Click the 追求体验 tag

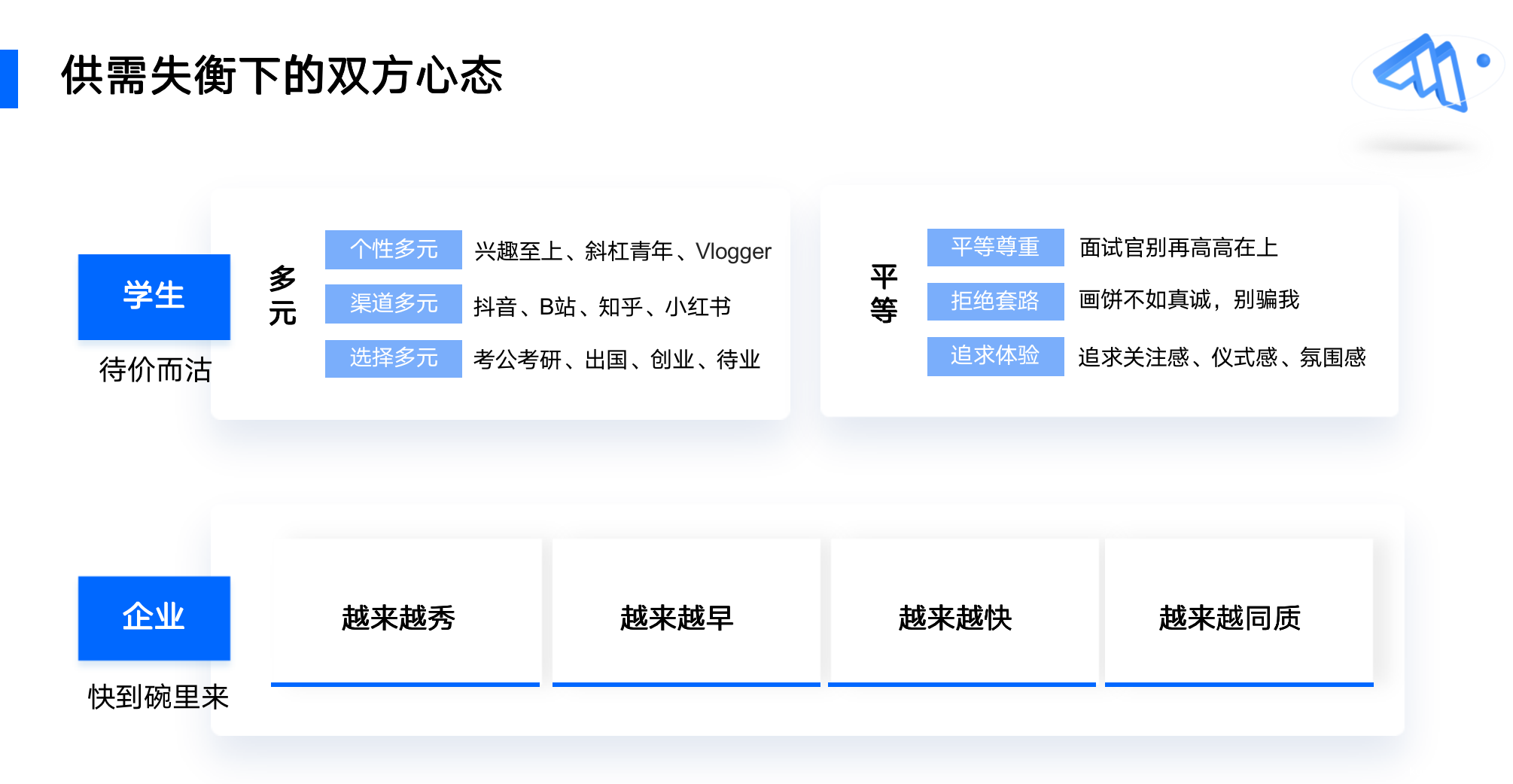point(995,356)
